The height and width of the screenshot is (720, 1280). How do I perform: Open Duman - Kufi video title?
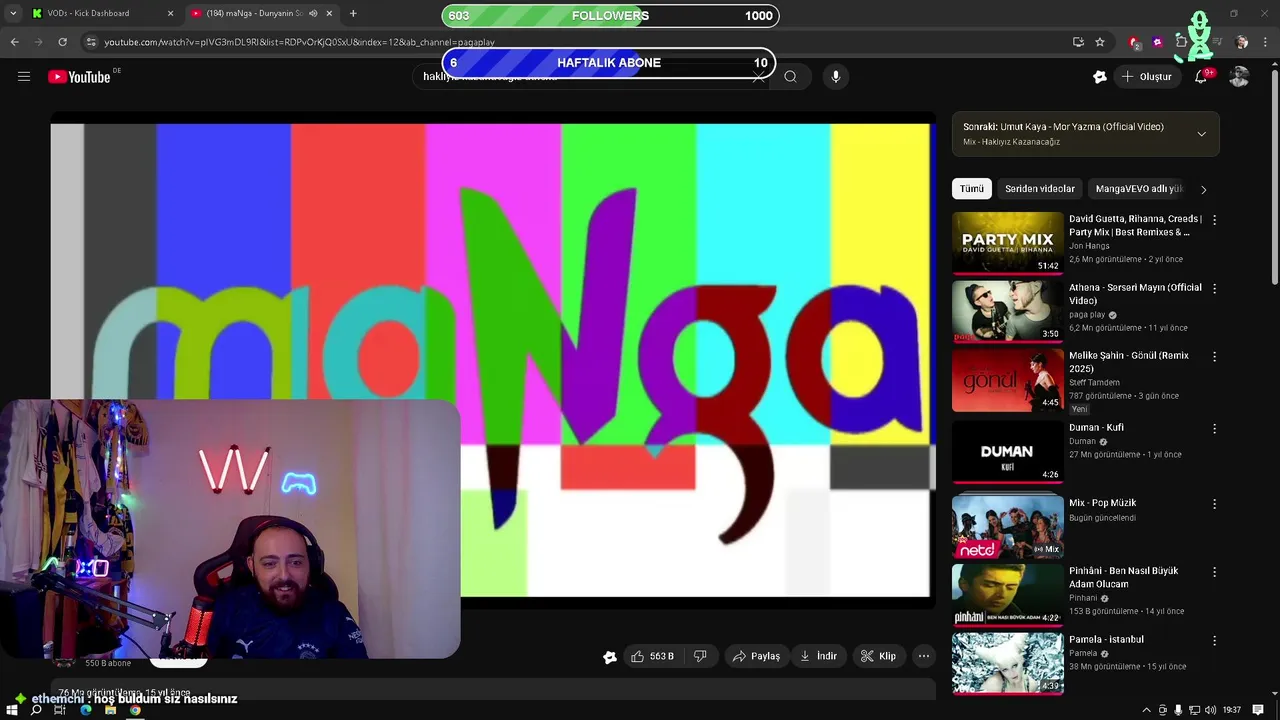[x=1096, y=427]
